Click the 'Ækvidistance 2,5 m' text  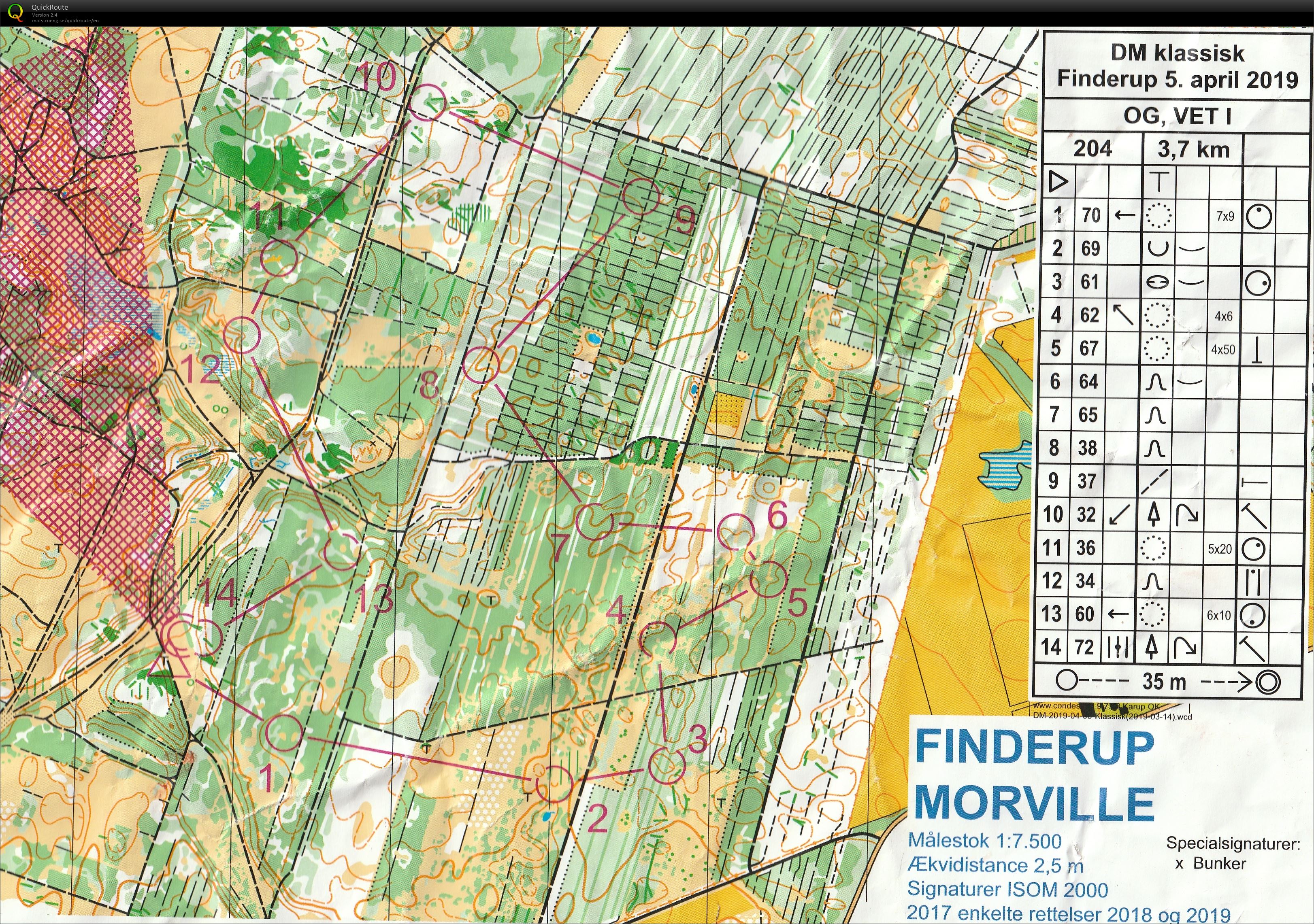click(995, 866)
